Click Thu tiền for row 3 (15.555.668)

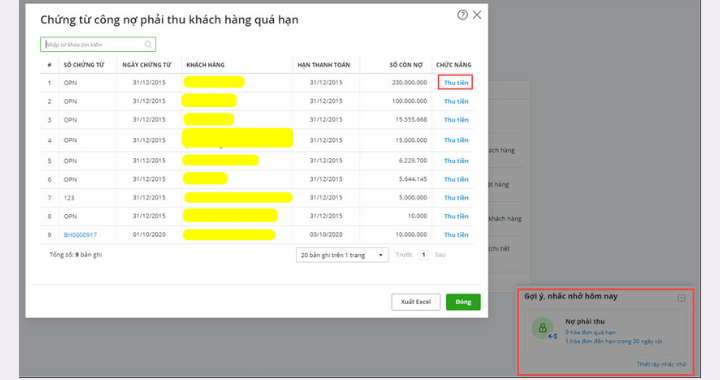click(x=456, y=120)
